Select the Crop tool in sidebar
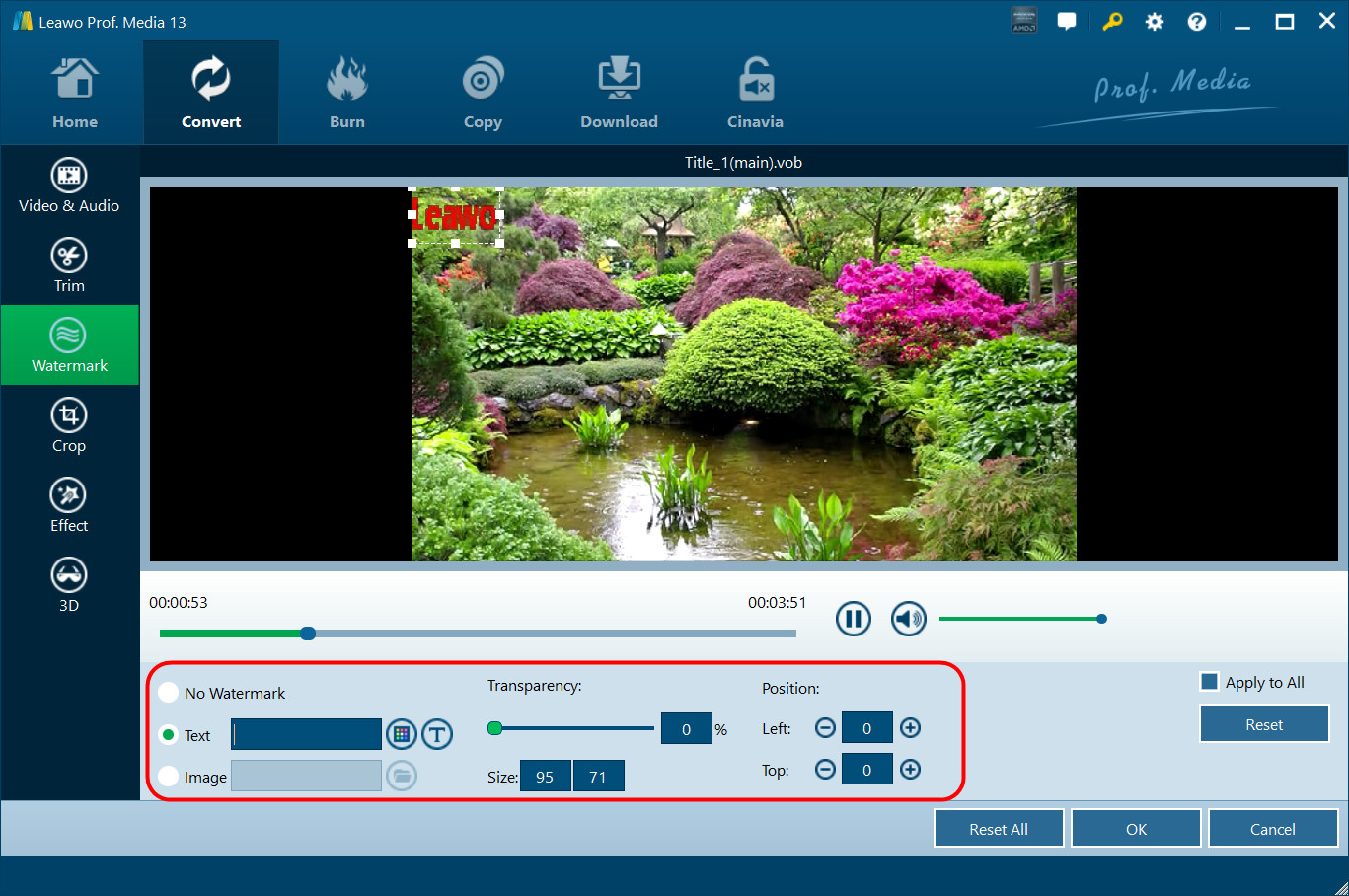This screenshot has height=896, width=1349. point(69,425)
